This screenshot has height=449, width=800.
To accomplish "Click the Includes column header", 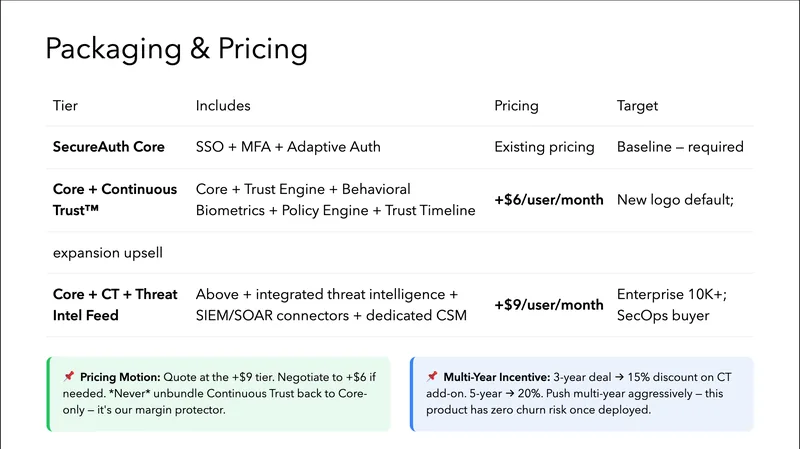I will click(222, 105).
